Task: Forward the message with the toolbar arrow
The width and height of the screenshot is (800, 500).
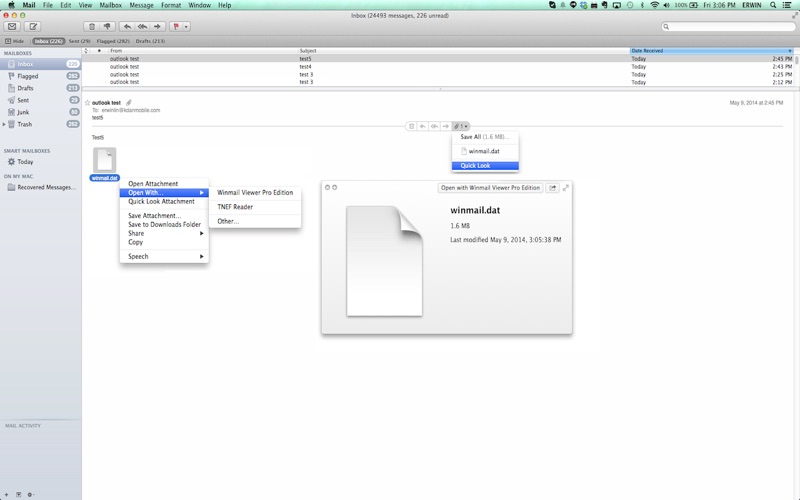Action: coord(157,27)
